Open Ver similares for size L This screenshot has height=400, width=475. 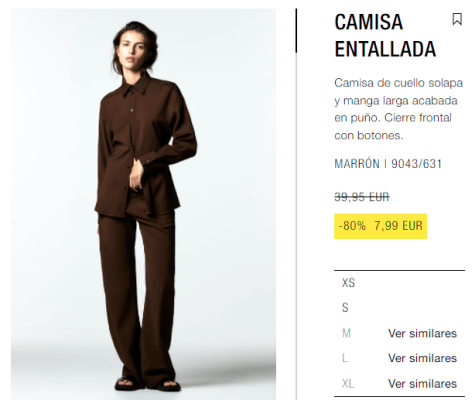[422, 358]
